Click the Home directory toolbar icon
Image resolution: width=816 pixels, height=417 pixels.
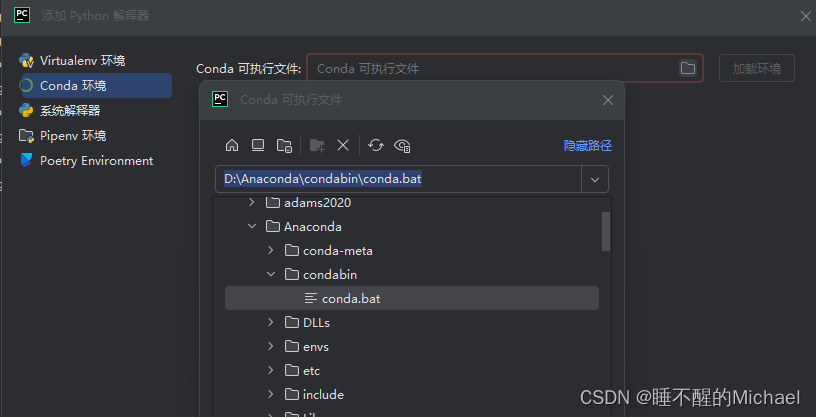click(232, 145)
